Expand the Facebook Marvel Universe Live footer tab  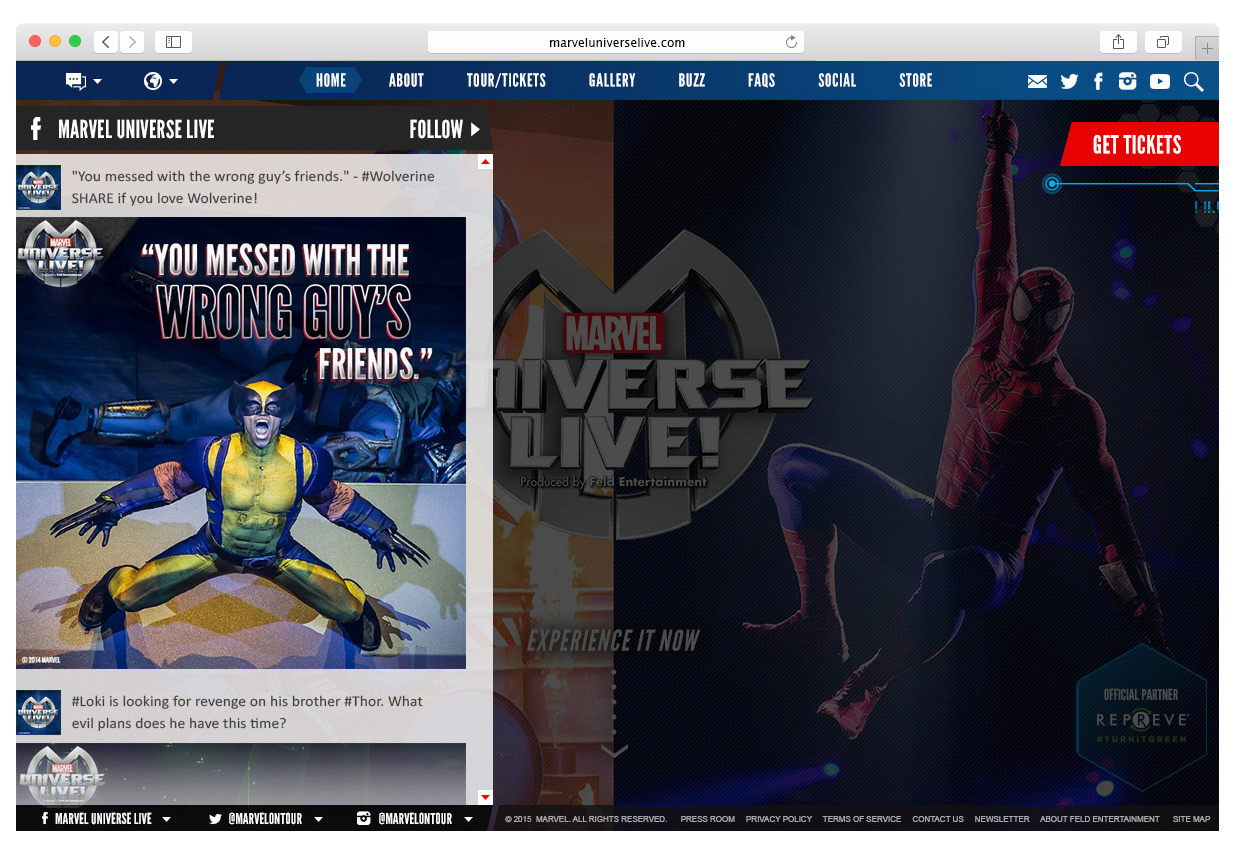click(x=105, y=819)
